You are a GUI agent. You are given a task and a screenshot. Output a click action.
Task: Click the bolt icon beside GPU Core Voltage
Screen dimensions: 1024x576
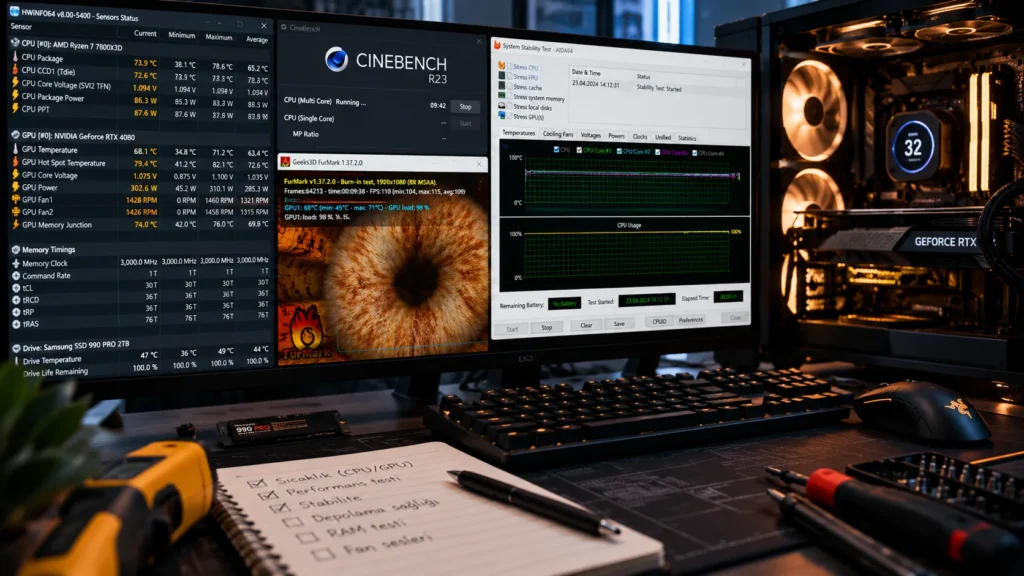(x=15, y=174)
